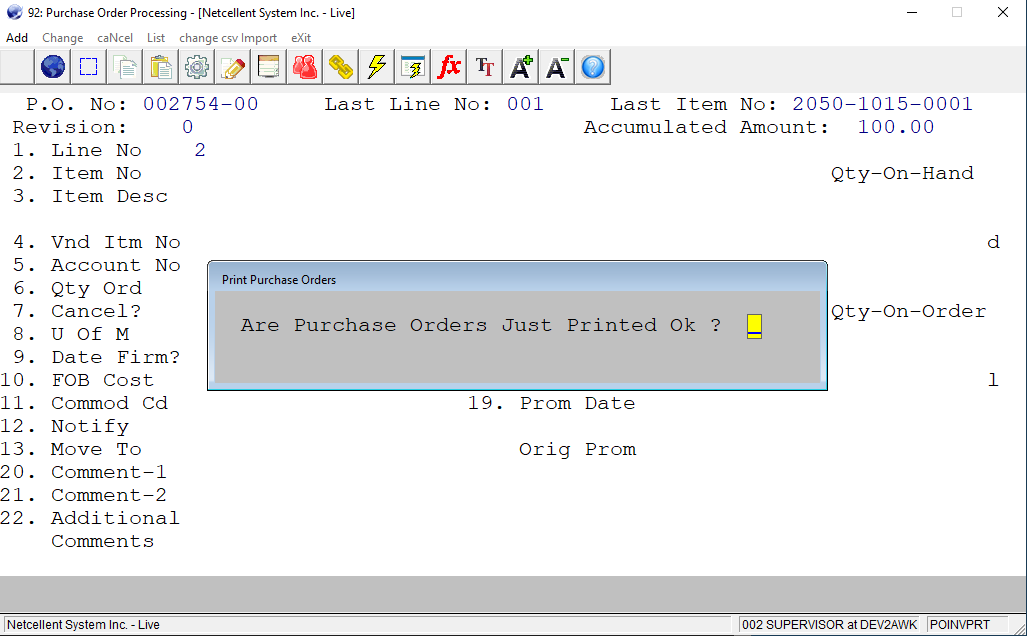Click the blank first toolbar button
The width and height of the screenshot is (1027, 636).
[x=17, y=67]
